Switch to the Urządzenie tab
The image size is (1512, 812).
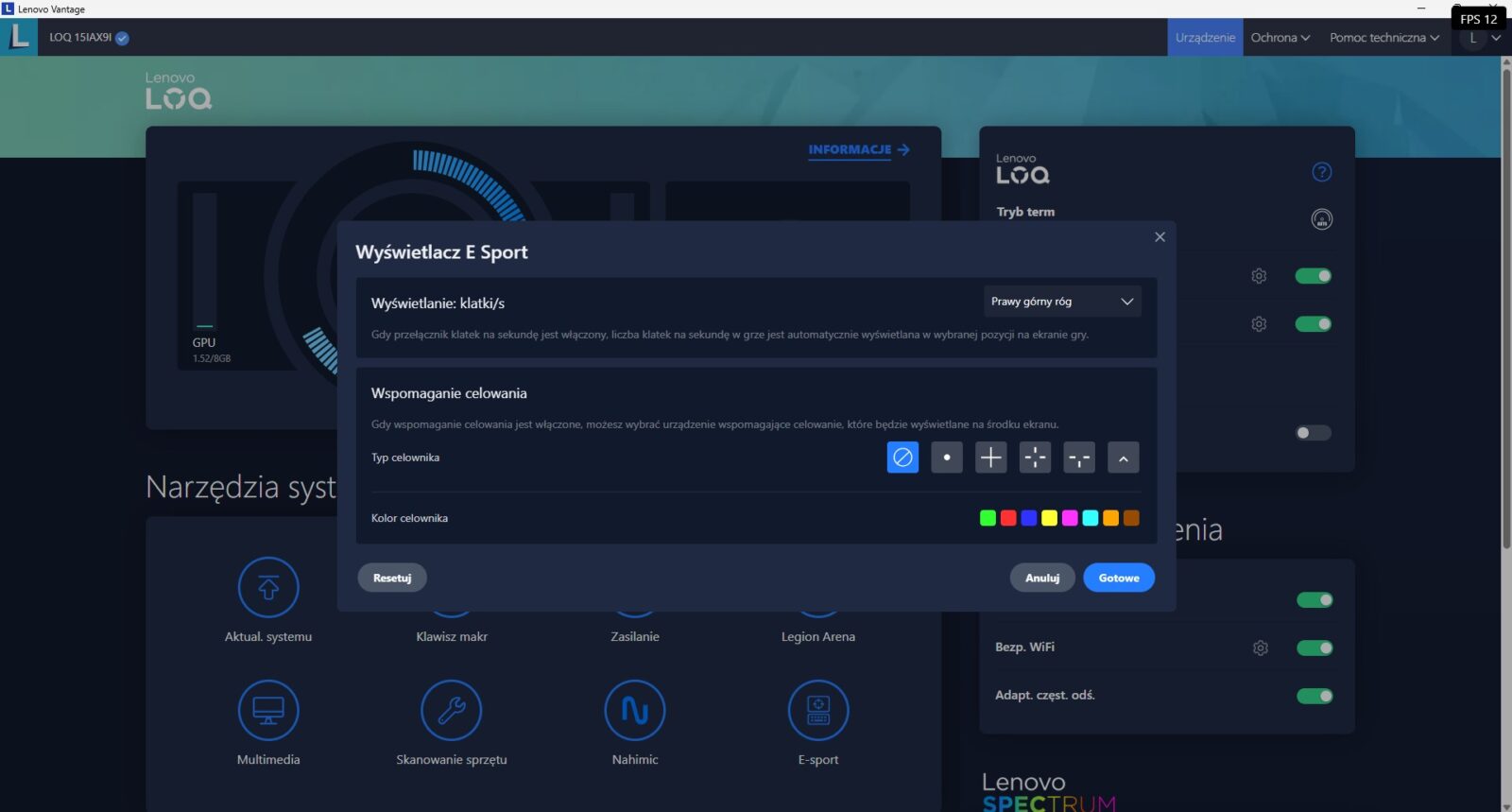1205,38
